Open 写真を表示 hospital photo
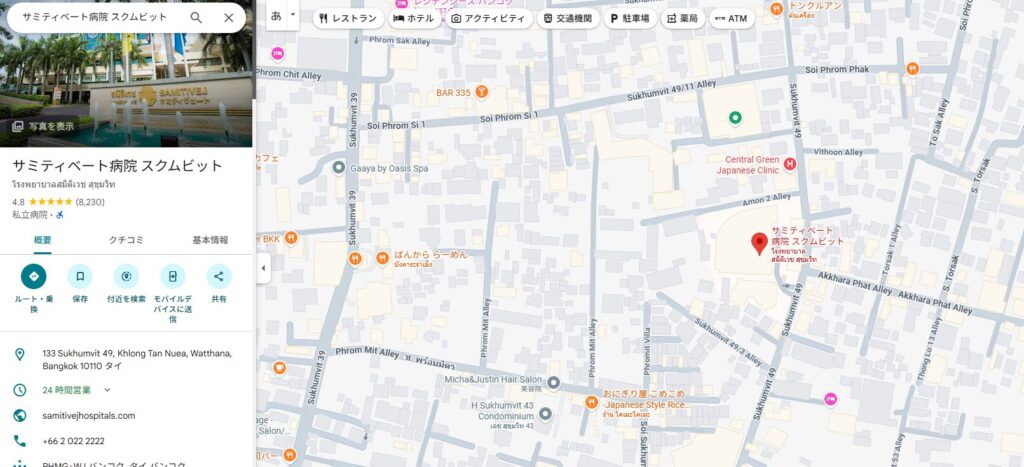Image resolution: width=1024 pixels, height=467 pixels. click(x=43, y=126)
